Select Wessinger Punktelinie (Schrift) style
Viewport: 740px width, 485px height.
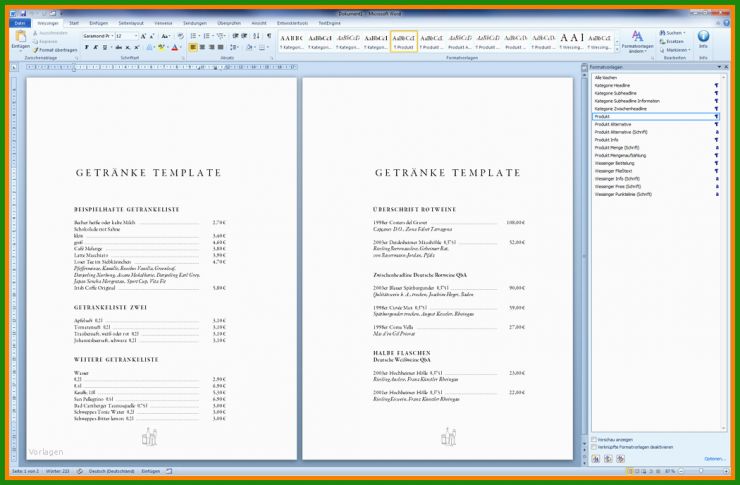pos(656,194)
